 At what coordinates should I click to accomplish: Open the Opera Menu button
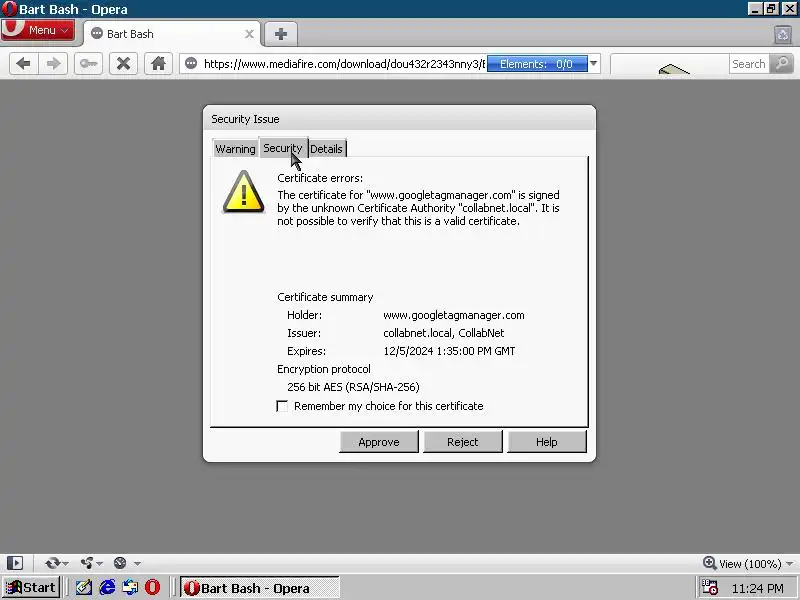38,30
